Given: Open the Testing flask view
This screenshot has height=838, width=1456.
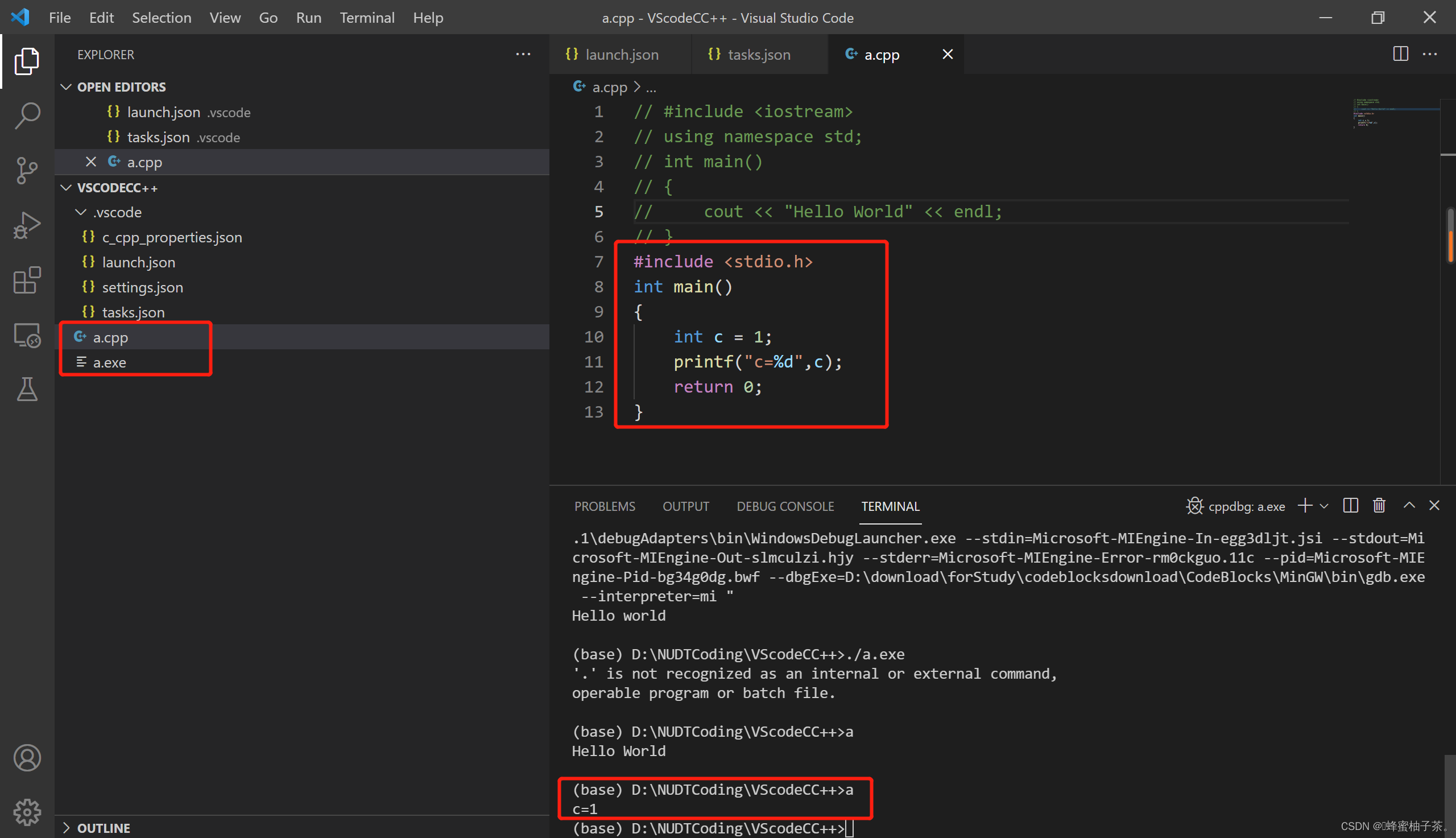Looking at the screenshot, I should (x=27, y=390).
